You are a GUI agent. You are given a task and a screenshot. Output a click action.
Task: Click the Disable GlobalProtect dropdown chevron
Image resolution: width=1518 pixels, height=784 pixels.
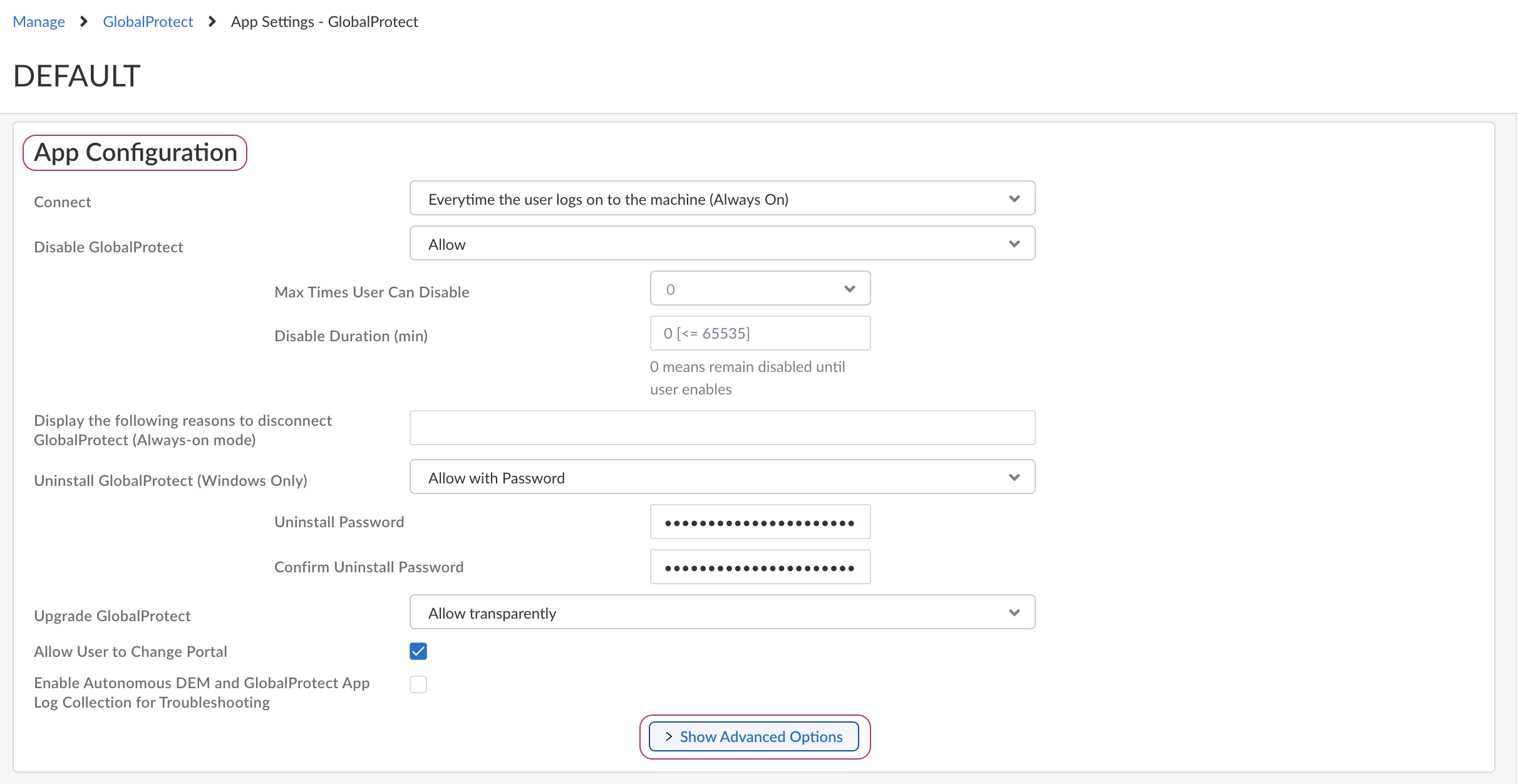pyautogui.click(x=1014, y=244)
